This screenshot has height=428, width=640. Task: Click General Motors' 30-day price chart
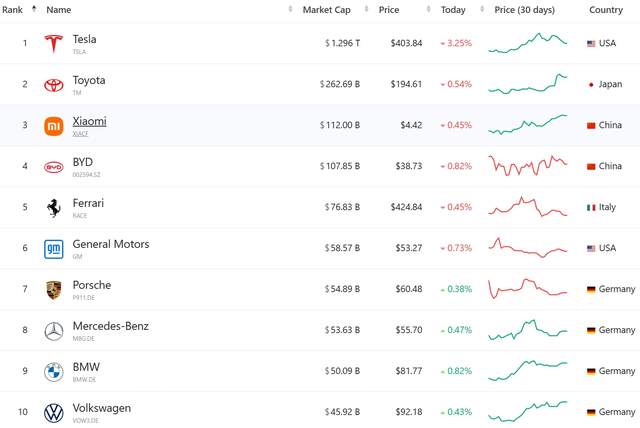tap(528, 248)
